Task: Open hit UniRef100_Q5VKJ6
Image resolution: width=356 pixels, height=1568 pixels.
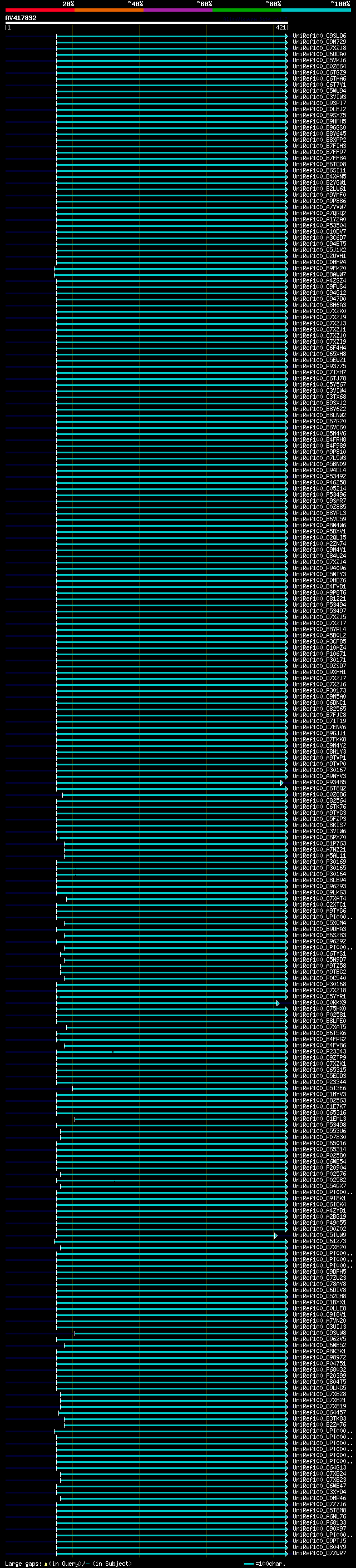Action: tap(319, 60)
